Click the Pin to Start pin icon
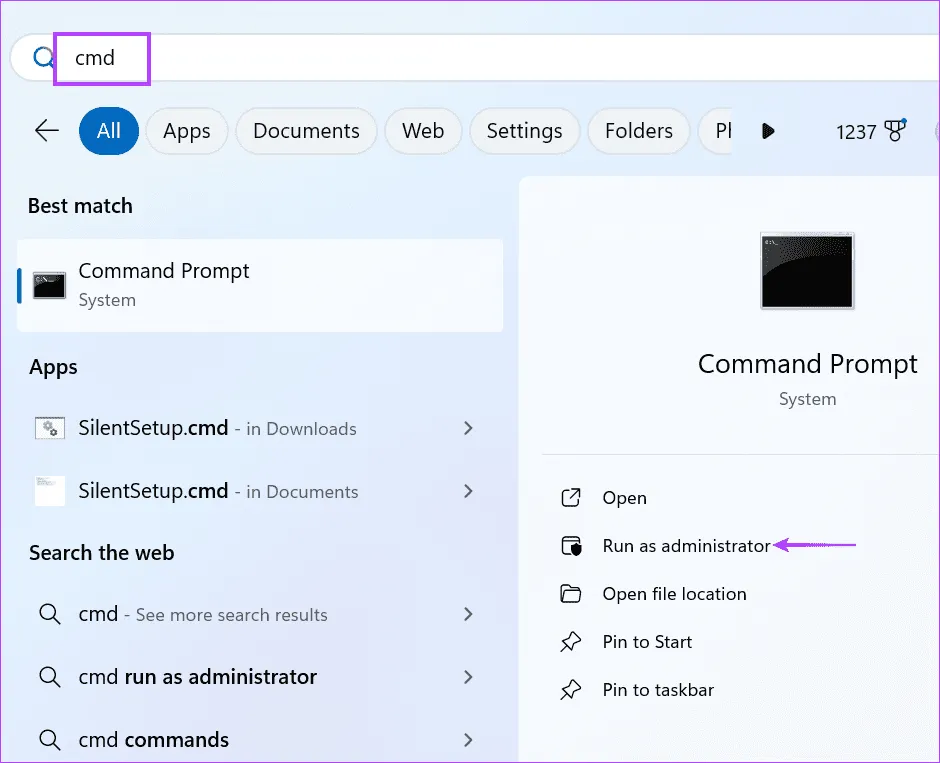 [571, 642]
